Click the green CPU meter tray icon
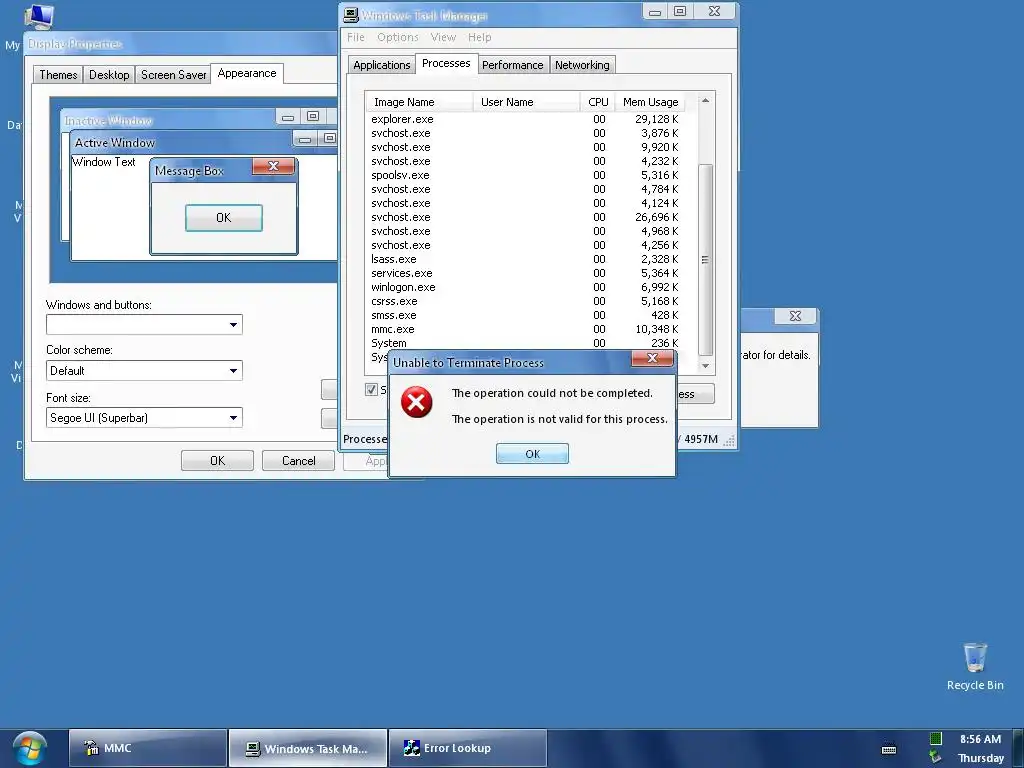 tap(936, 739)
